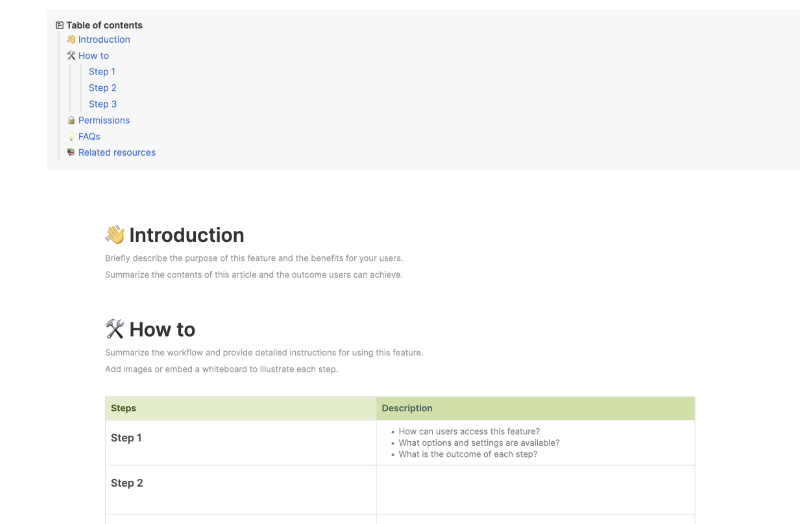Click the empty Step 2 description cell
800x524 pixels.
click(x=535, y=489)
